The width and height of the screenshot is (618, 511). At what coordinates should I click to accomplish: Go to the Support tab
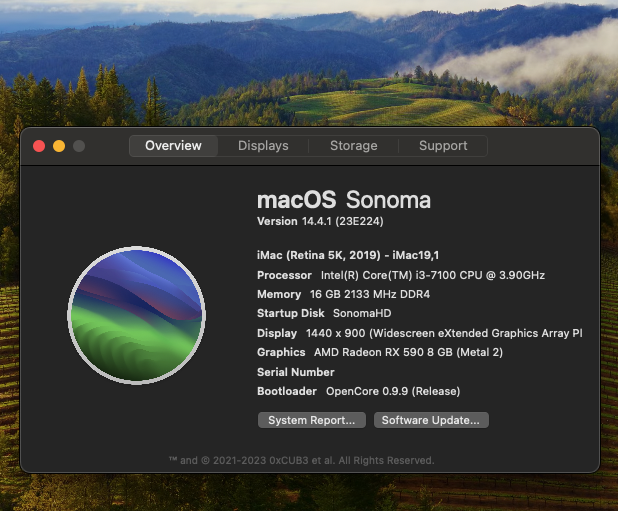click(443, 146)
